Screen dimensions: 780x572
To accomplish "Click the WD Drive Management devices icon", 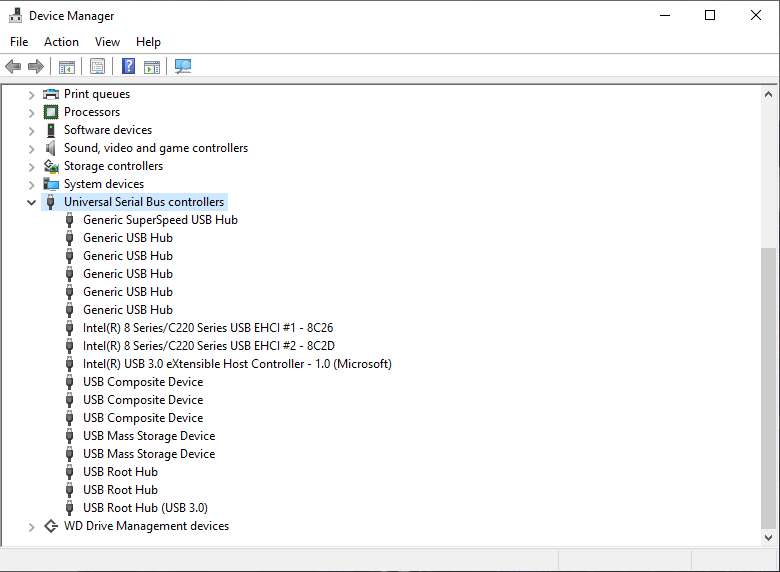I will coord(51,526).
